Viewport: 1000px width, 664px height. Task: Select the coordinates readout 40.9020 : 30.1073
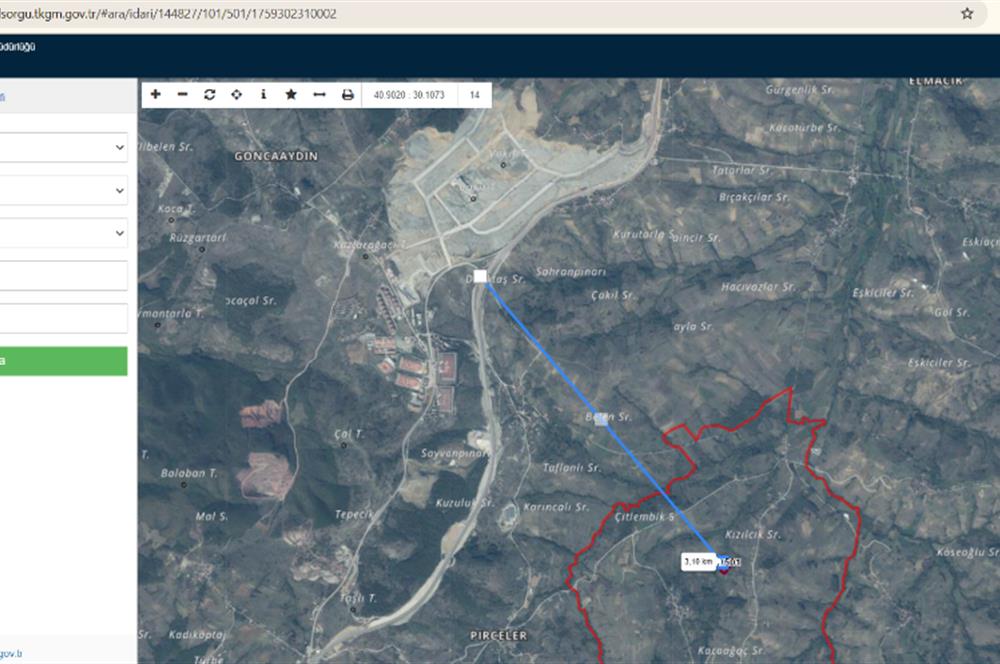[x=409, y=95]
